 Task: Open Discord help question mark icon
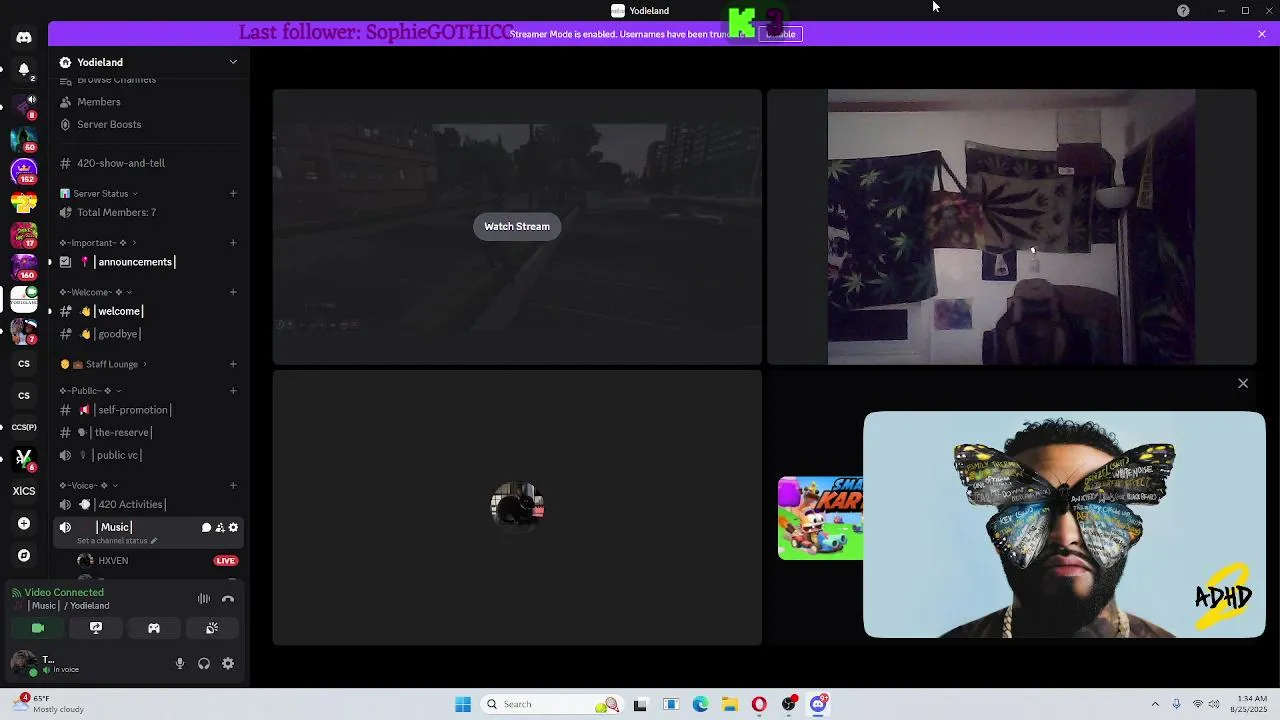click(x=1183, y=10)
